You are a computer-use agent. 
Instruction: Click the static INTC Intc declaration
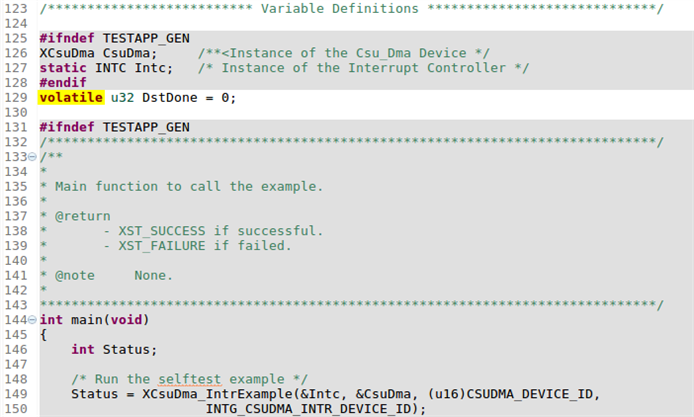pos(105,68)
